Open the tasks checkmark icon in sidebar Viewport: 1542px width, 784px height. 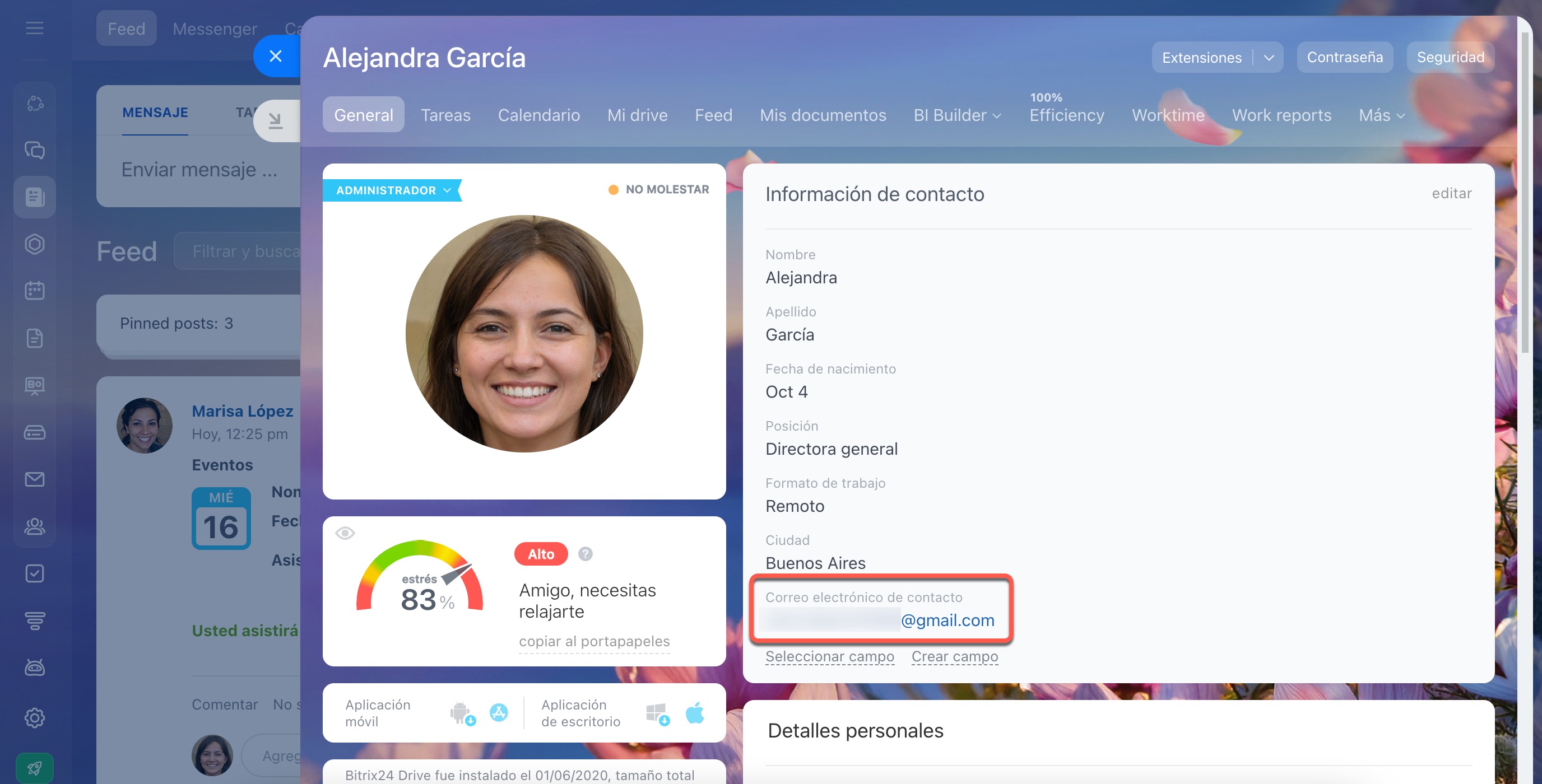pos(35,573)
